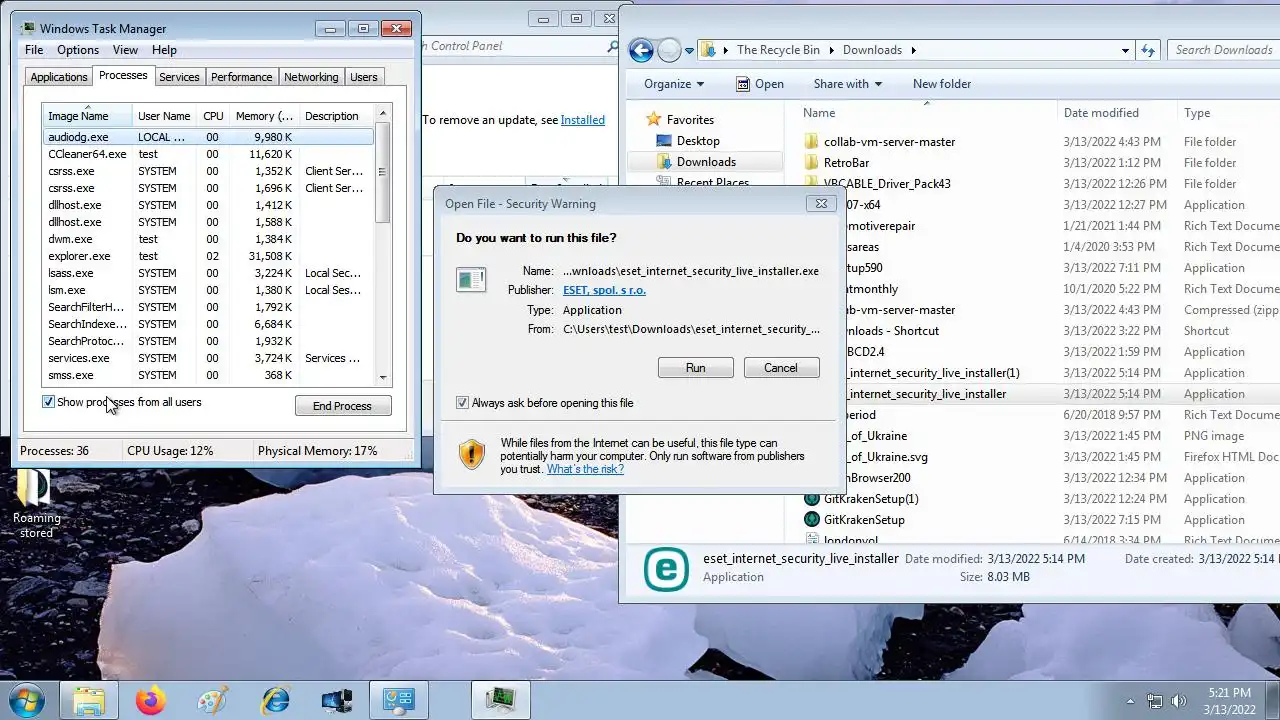Viewport: 1280px width, 720px height.
Task: Open the Roaming stored desktop icon
Action: click(x=36, y=505)
